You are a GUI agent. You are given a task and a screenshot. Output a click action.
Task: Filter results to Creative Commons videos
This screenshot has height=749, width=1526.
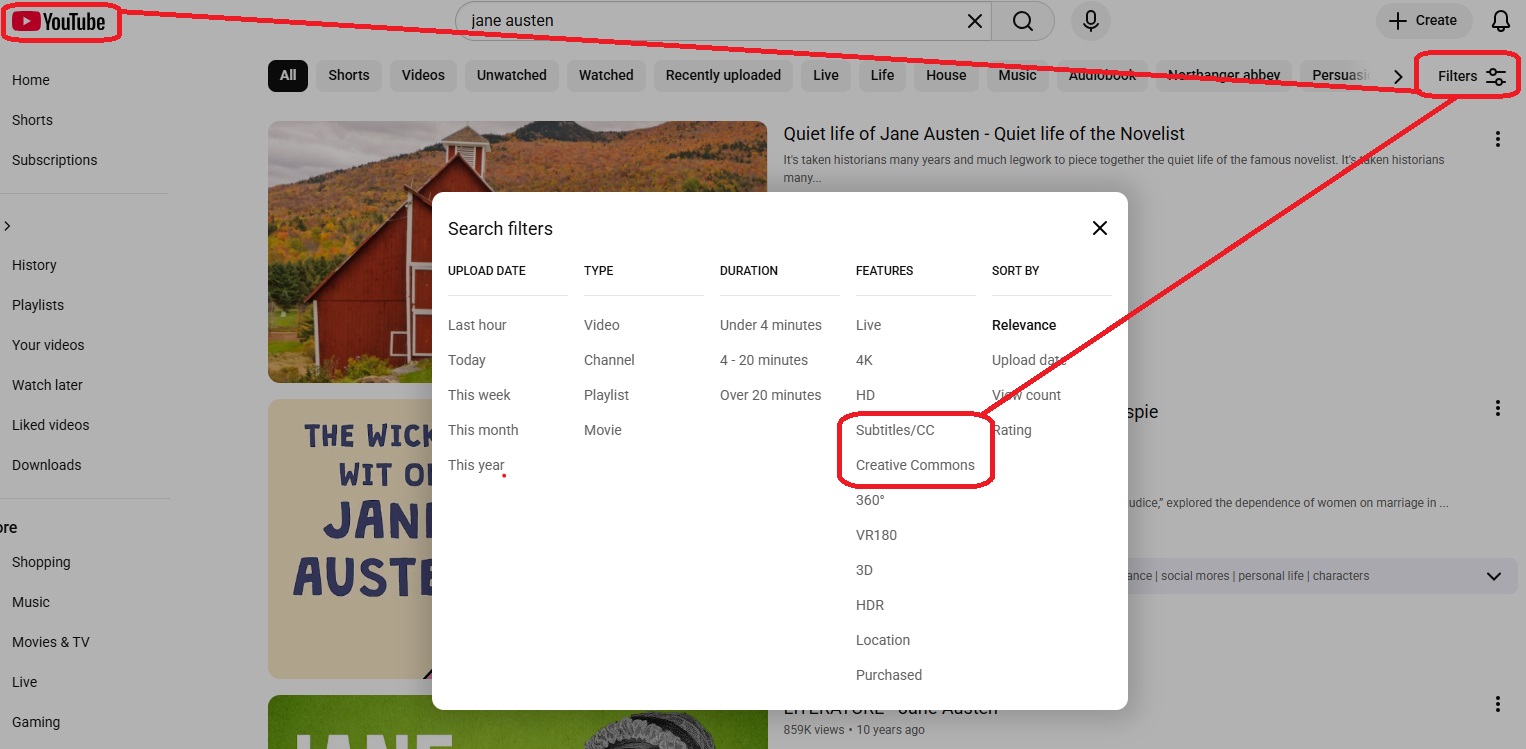(915, 464)
